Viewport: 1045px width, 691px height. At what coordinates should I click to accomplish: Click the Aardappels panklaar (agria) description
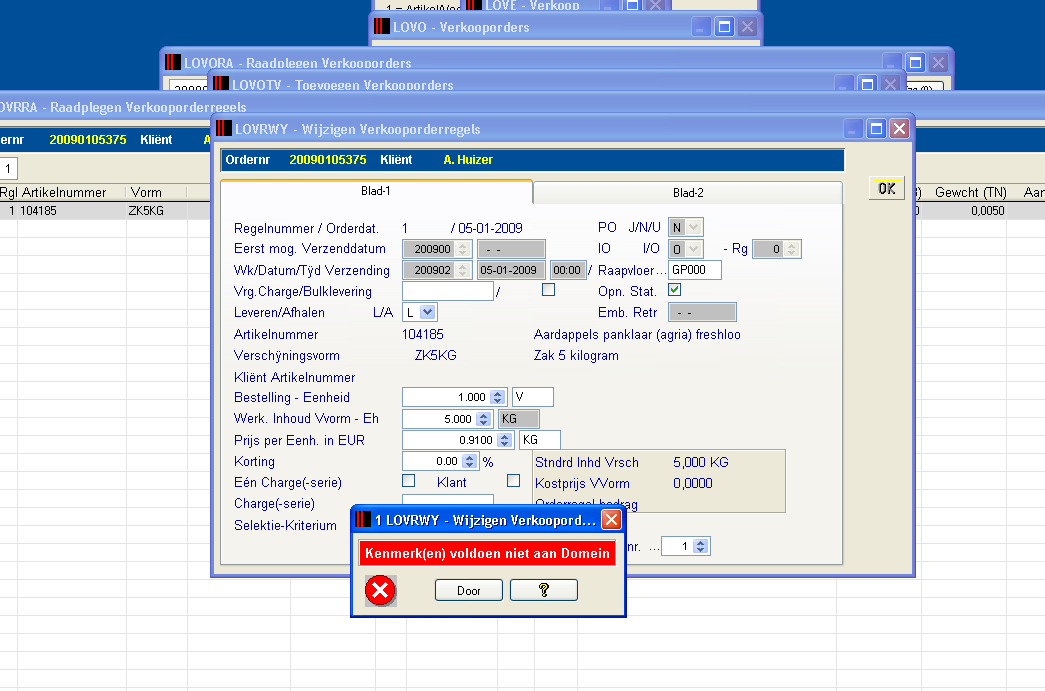[637, 335]
